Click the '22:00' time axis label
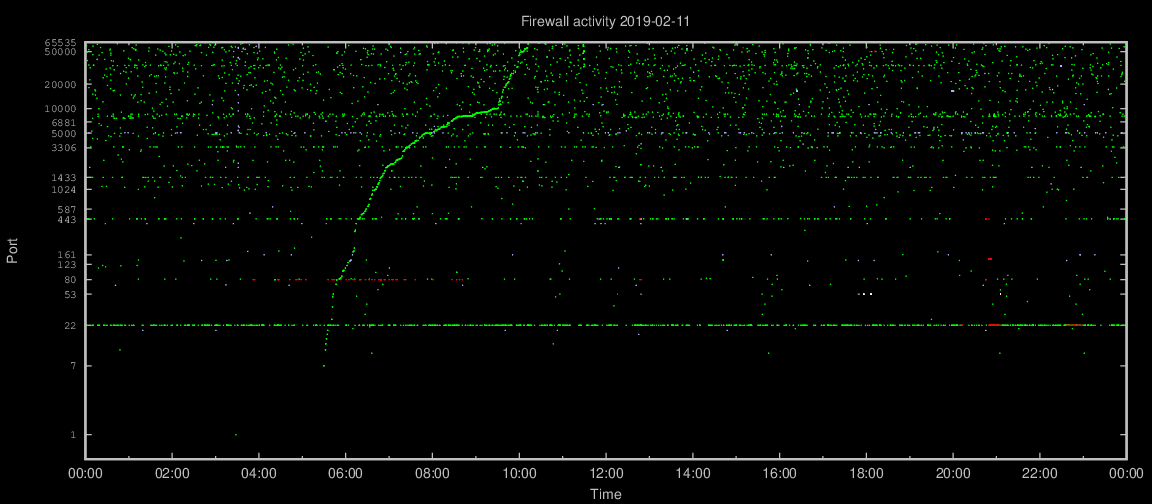This screenshot has width=1152, height=504. (1039, 475)
